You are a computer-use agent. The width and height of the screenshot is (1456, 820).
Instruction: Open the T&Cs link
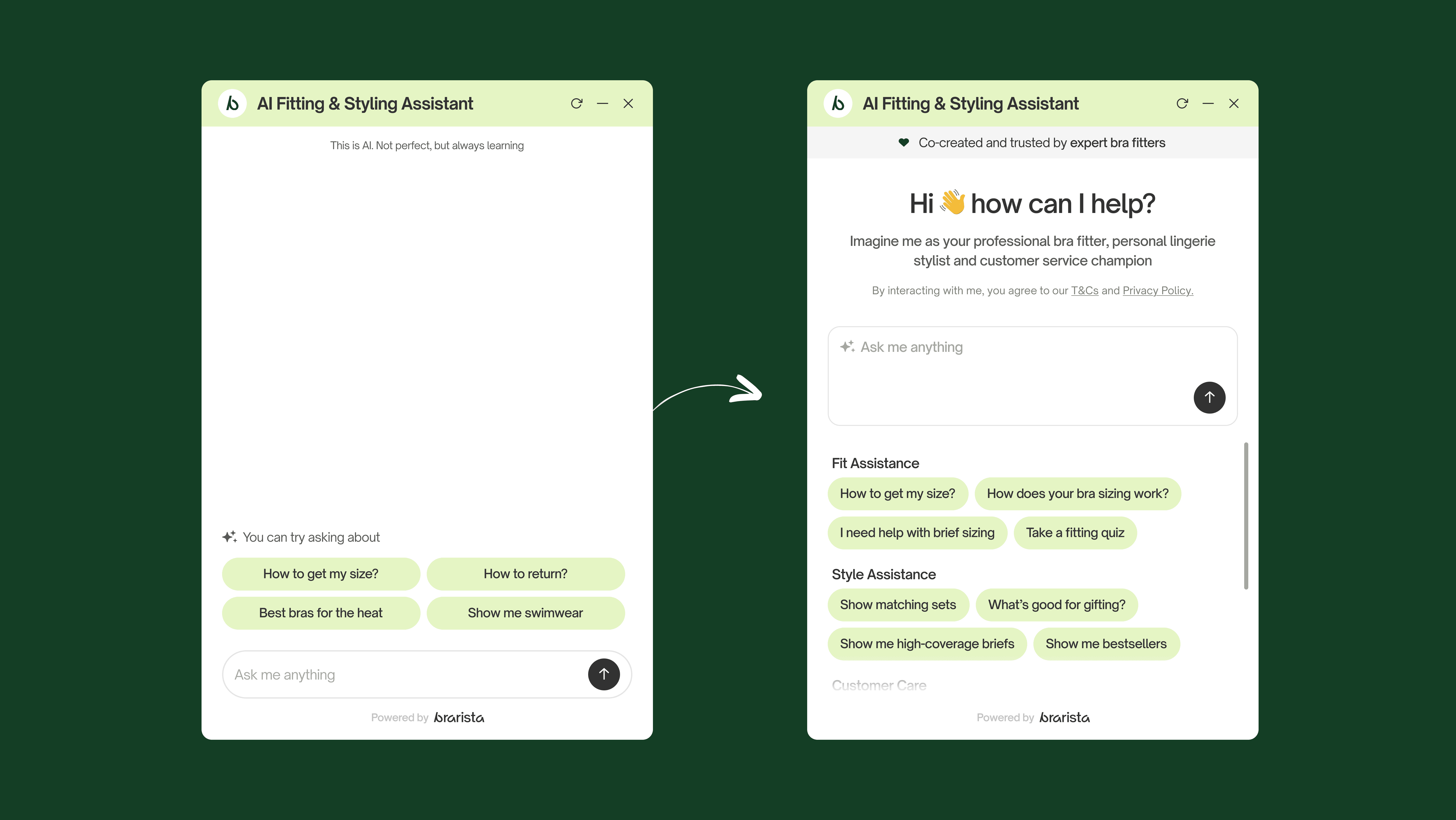pyautogui.click(x=1084, y=291)
